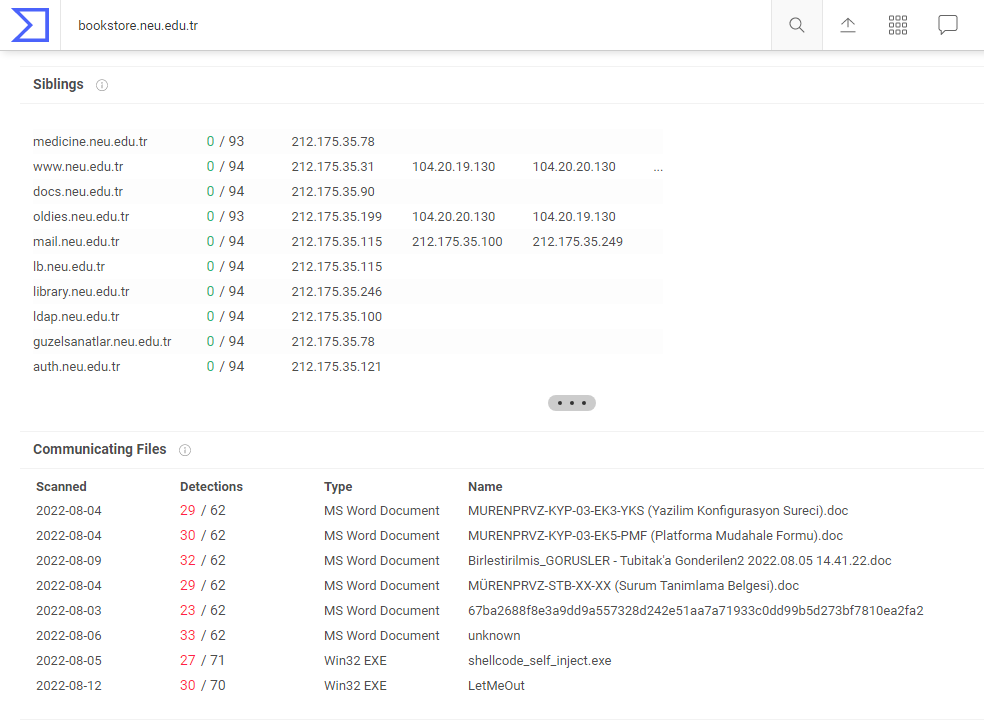Viewport: 984px width, 725px height.
Task: Click the Scanned column header
Action: tap(61, 487)
